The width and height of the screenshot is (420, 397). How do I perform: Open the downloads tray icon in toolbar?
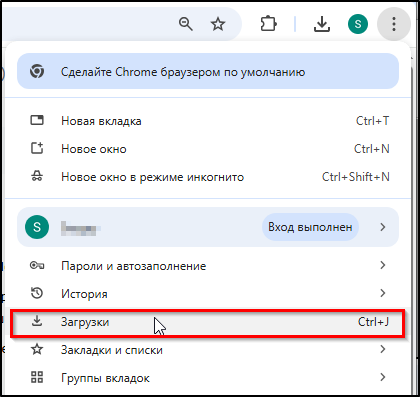(322, 24)
